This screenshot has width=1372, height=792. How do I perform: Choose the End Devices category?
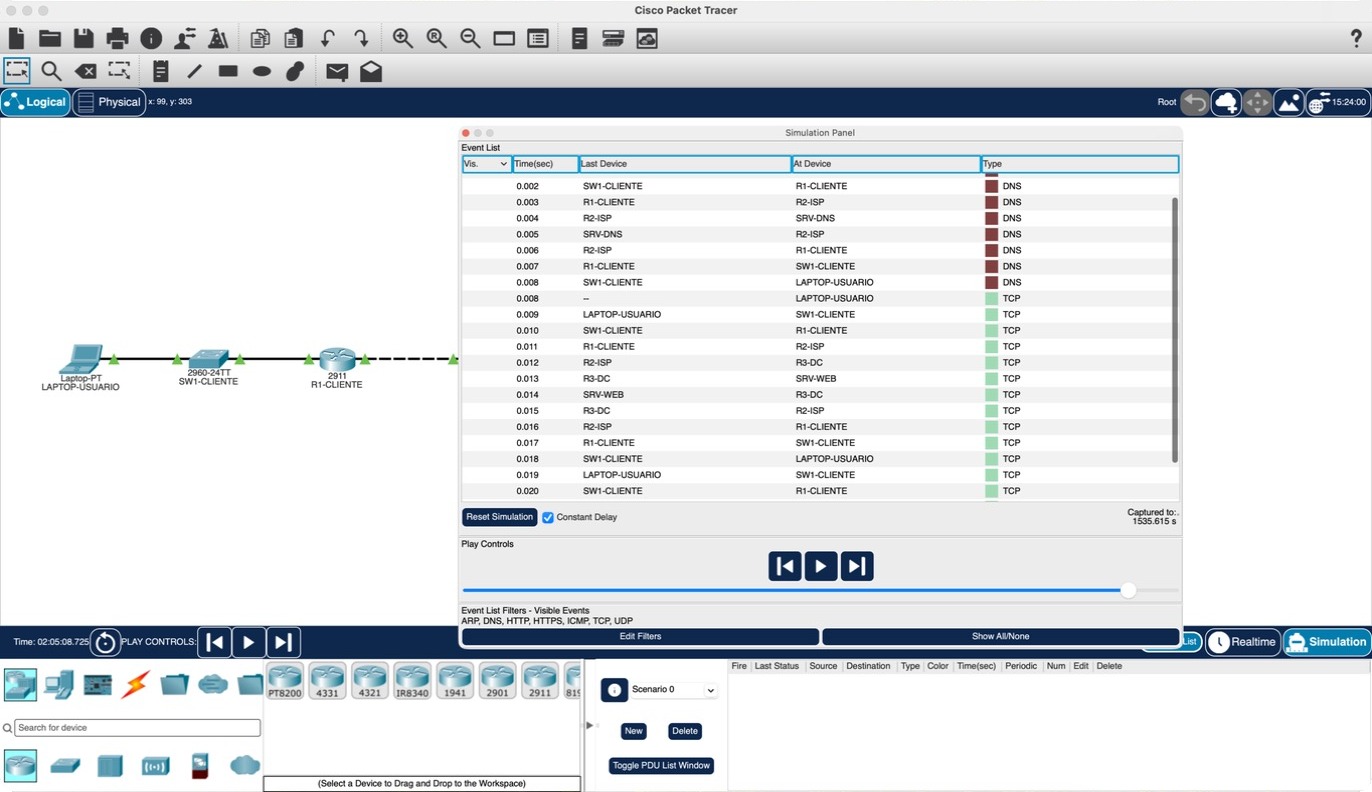tap(58, 685)
